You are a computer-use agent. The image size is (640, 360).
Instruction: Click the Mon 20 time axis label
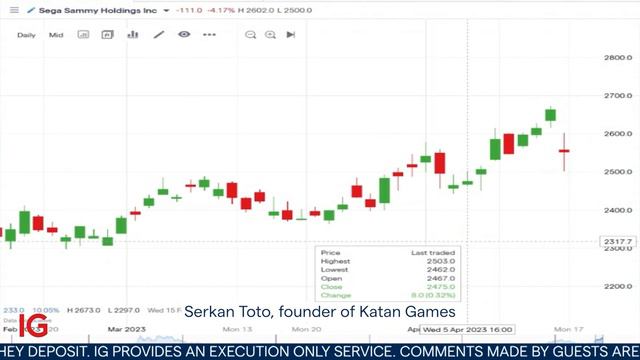307,329
